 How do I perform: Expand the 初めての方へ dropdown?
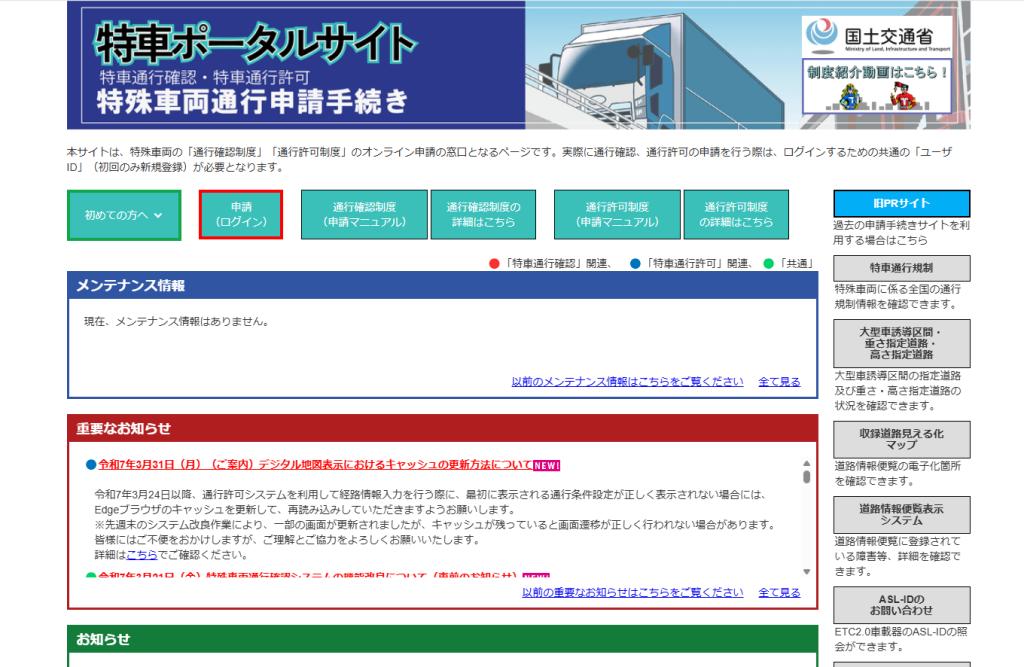[x=124, y=215]
